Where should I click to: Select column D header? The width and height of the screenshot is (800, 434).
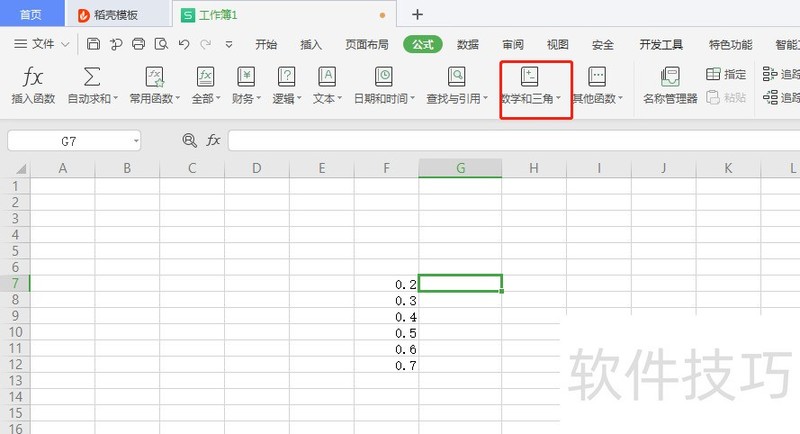[257, 168]
